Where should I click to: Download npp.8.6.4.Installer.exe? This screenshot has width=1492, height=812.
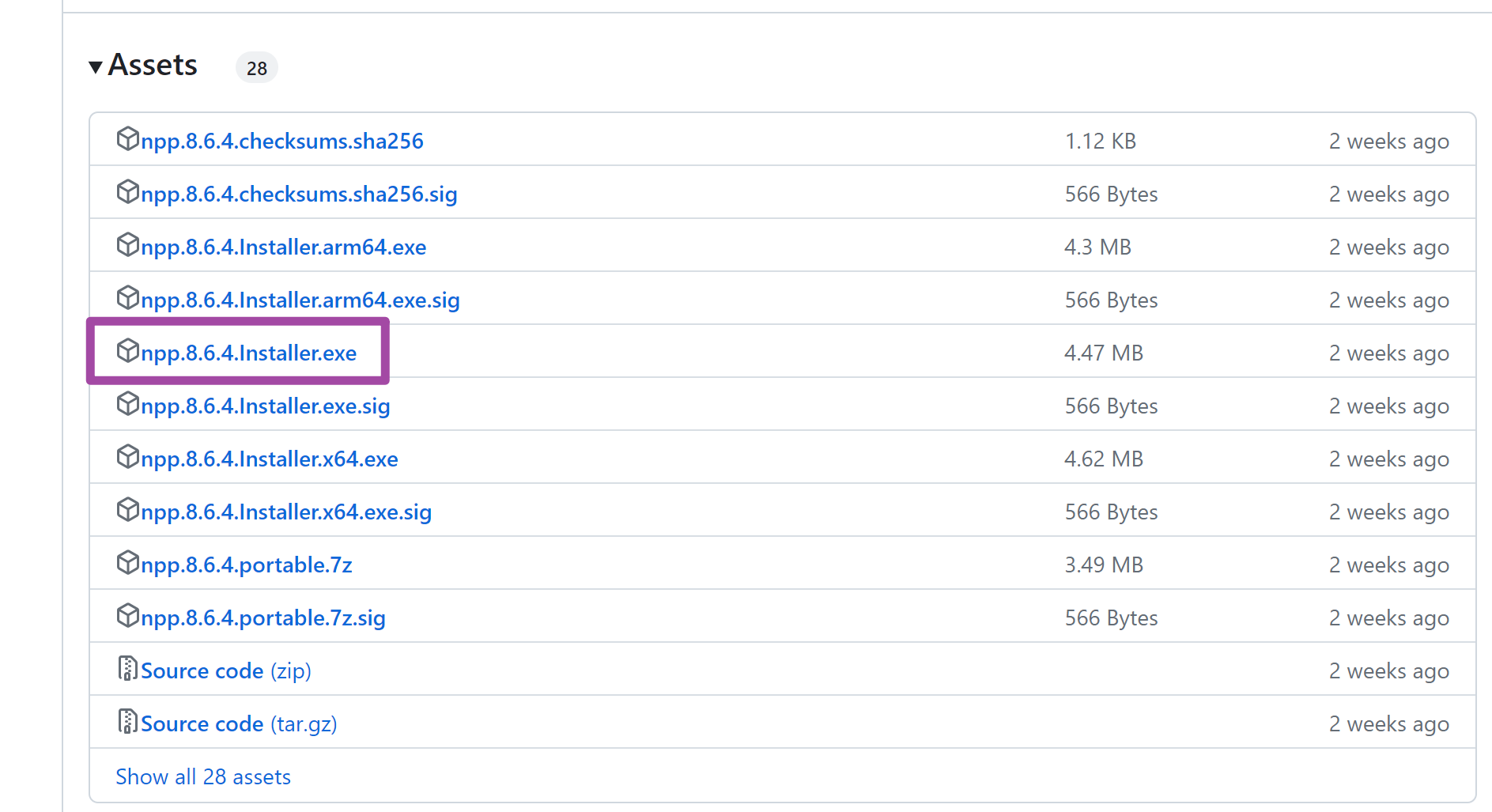(x=248, y=353)
